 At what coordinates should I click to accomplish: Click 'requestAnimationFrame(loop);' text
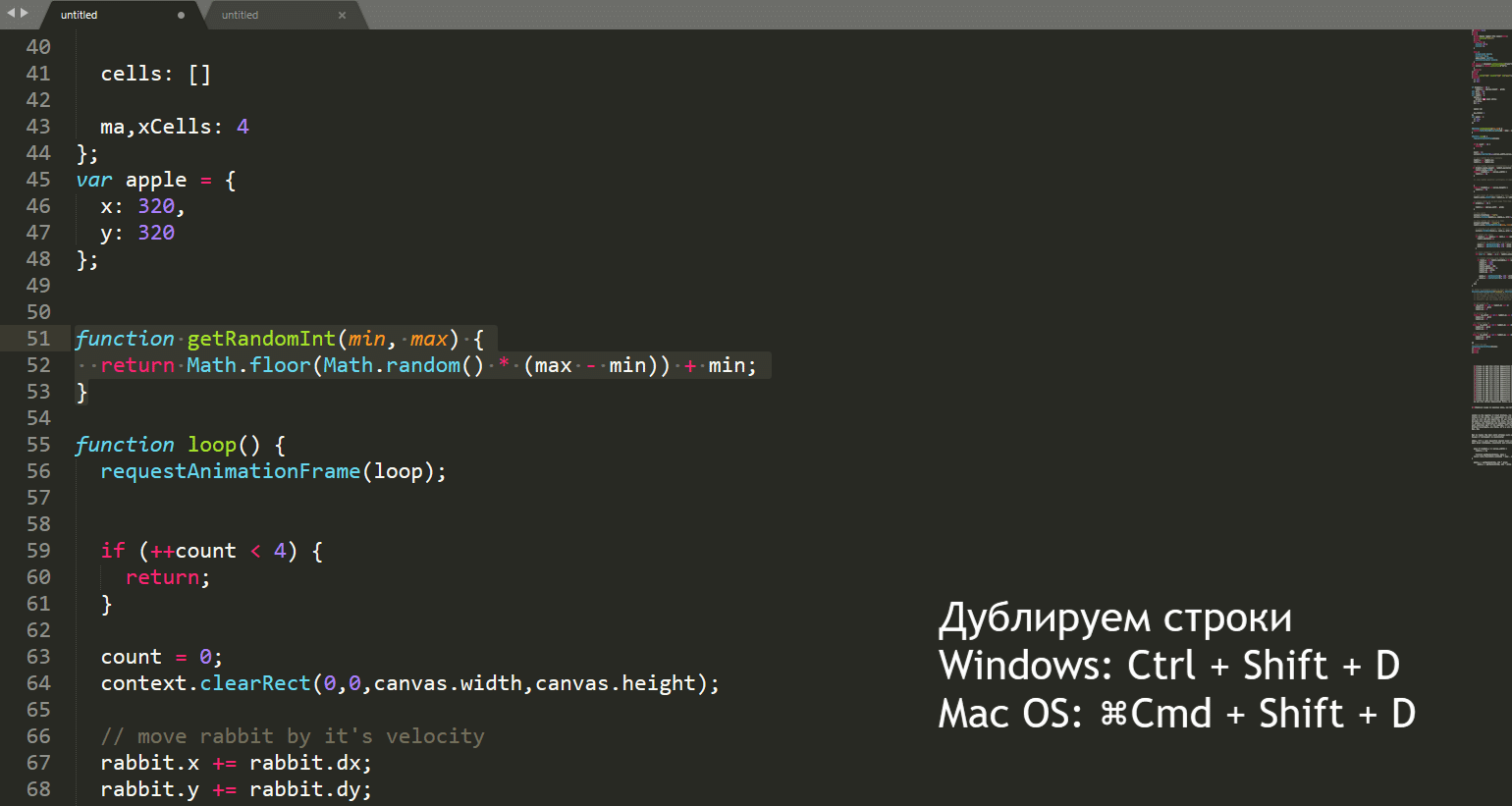(x=273, y=471)
